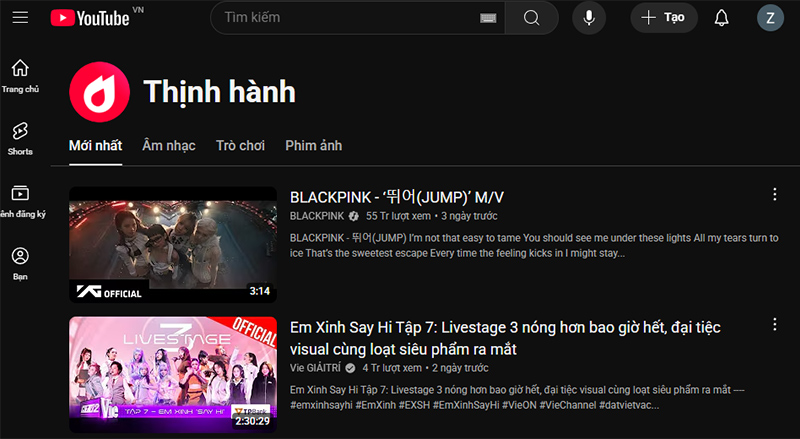The width and height of the screenshot is (800, 439).
Task: Click the '55 Tr lượt xem' text
Action: (398, 216)
